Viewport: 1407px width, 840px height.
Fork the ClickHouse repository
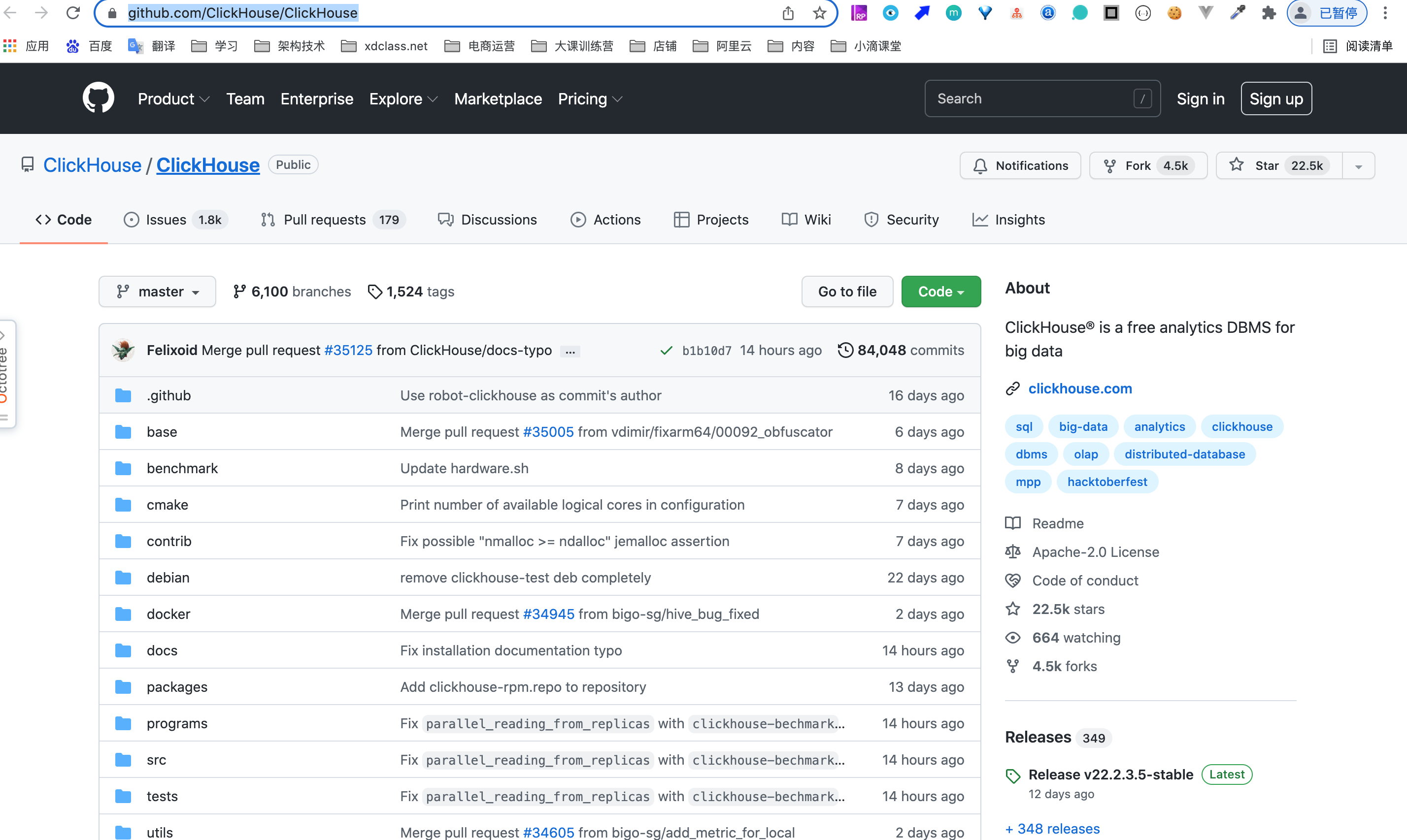tap(1148, 165)
